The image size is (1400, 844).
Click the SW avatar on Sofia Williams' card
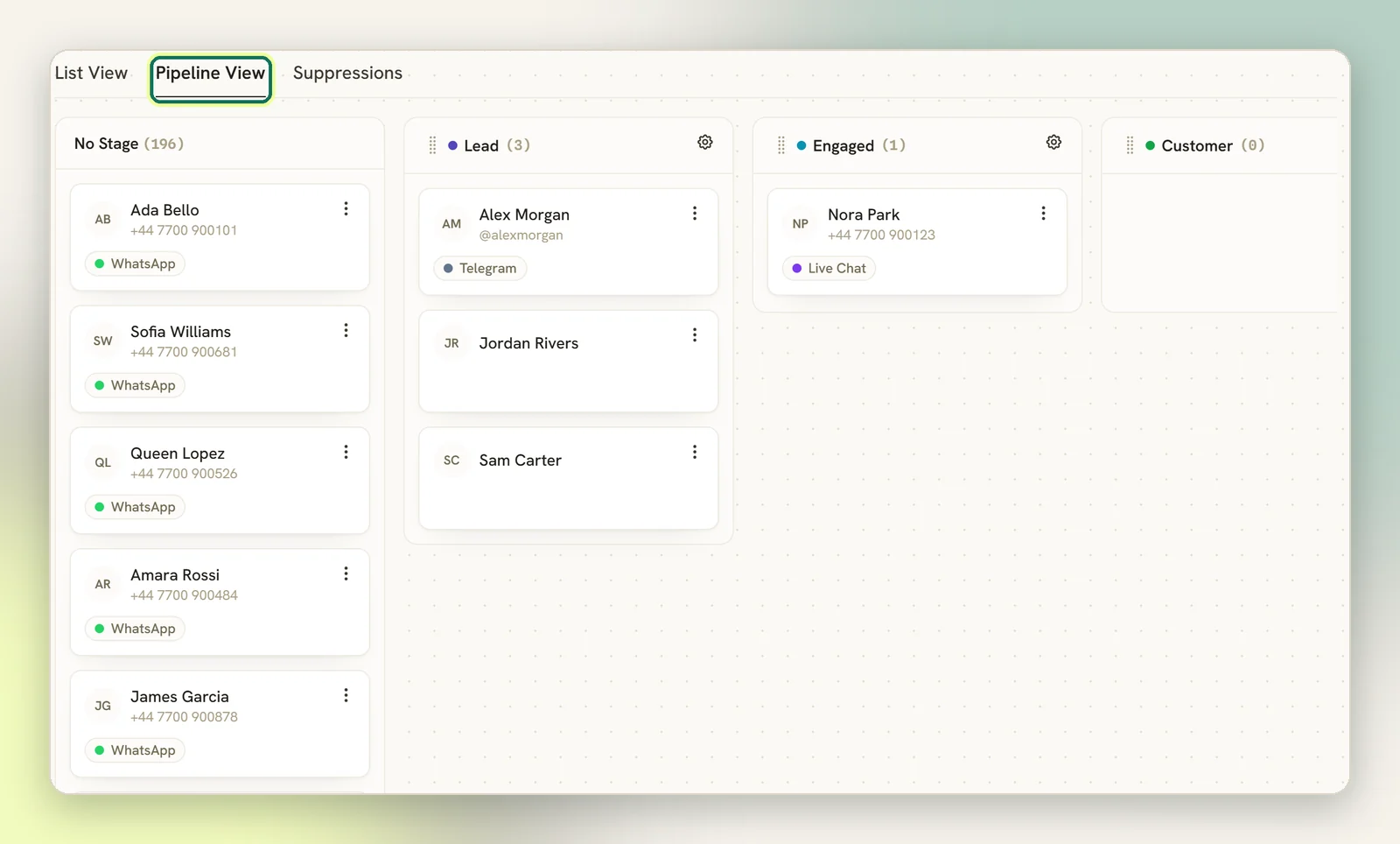pyautogui.click(x=103, y=341)
